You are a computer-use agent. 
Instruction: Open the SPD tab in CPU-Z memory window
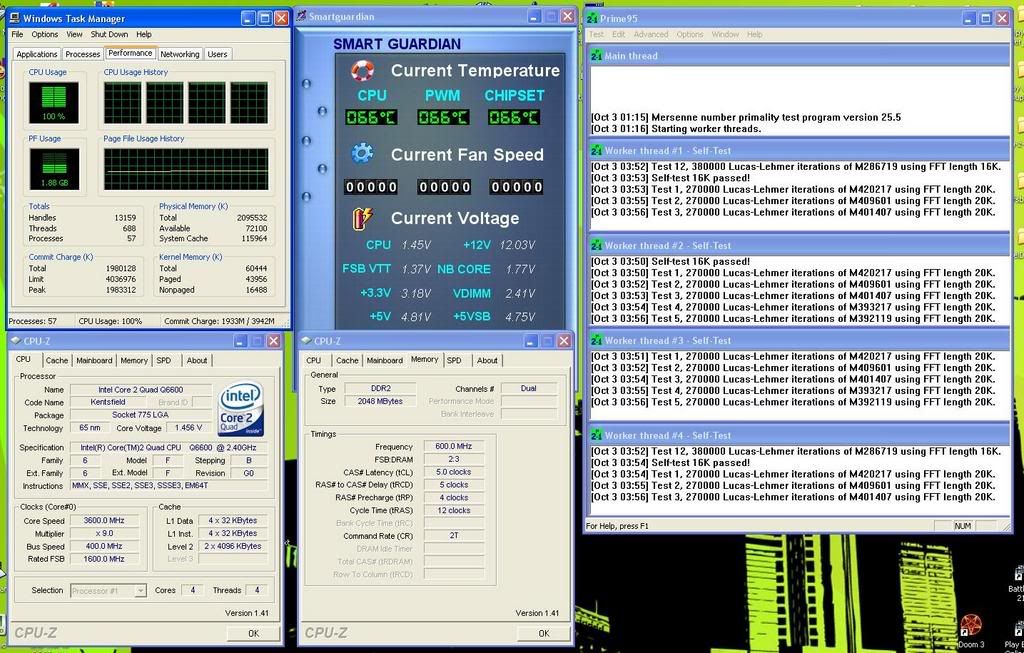455,360
